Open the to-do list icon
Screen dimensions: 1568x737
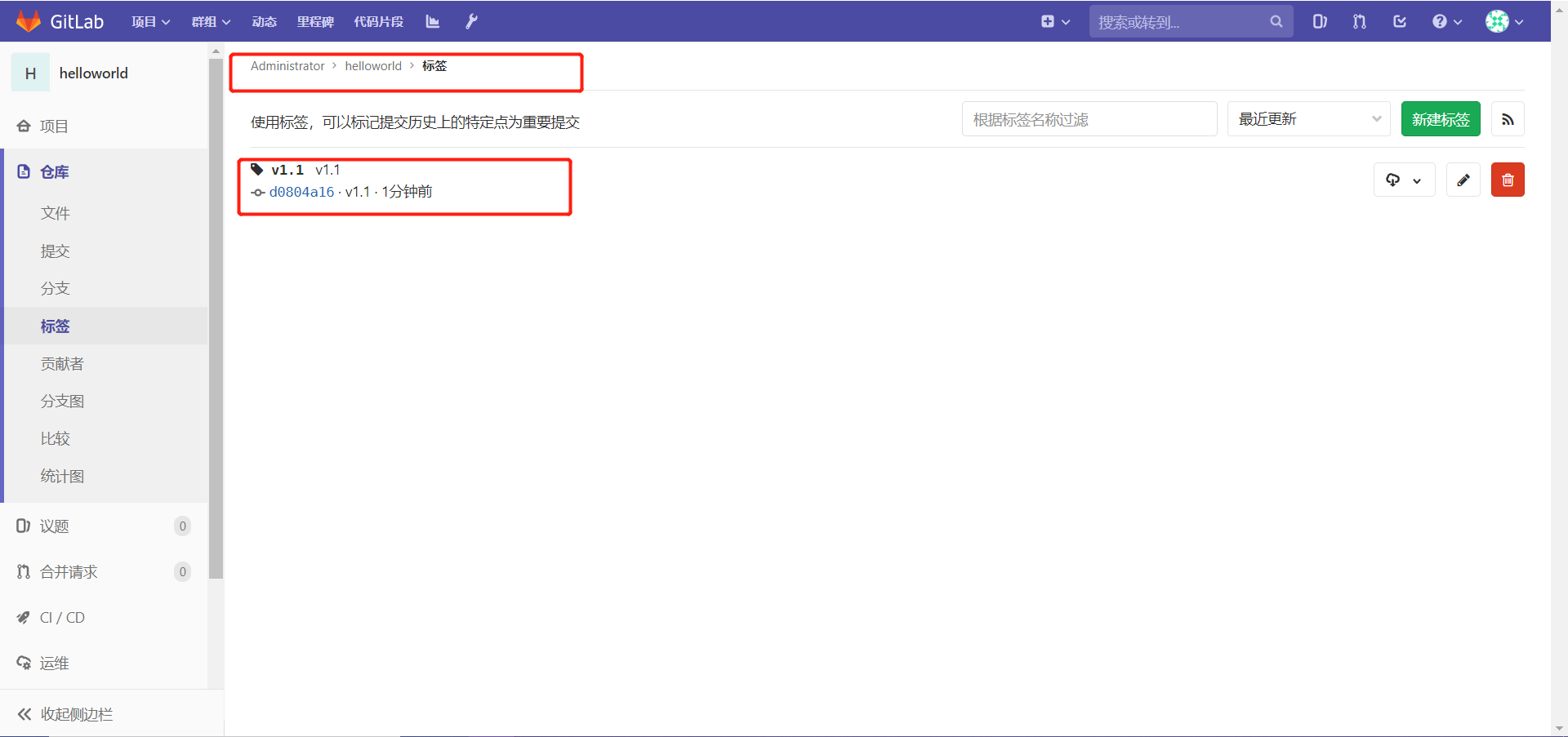coord(1400,22)
